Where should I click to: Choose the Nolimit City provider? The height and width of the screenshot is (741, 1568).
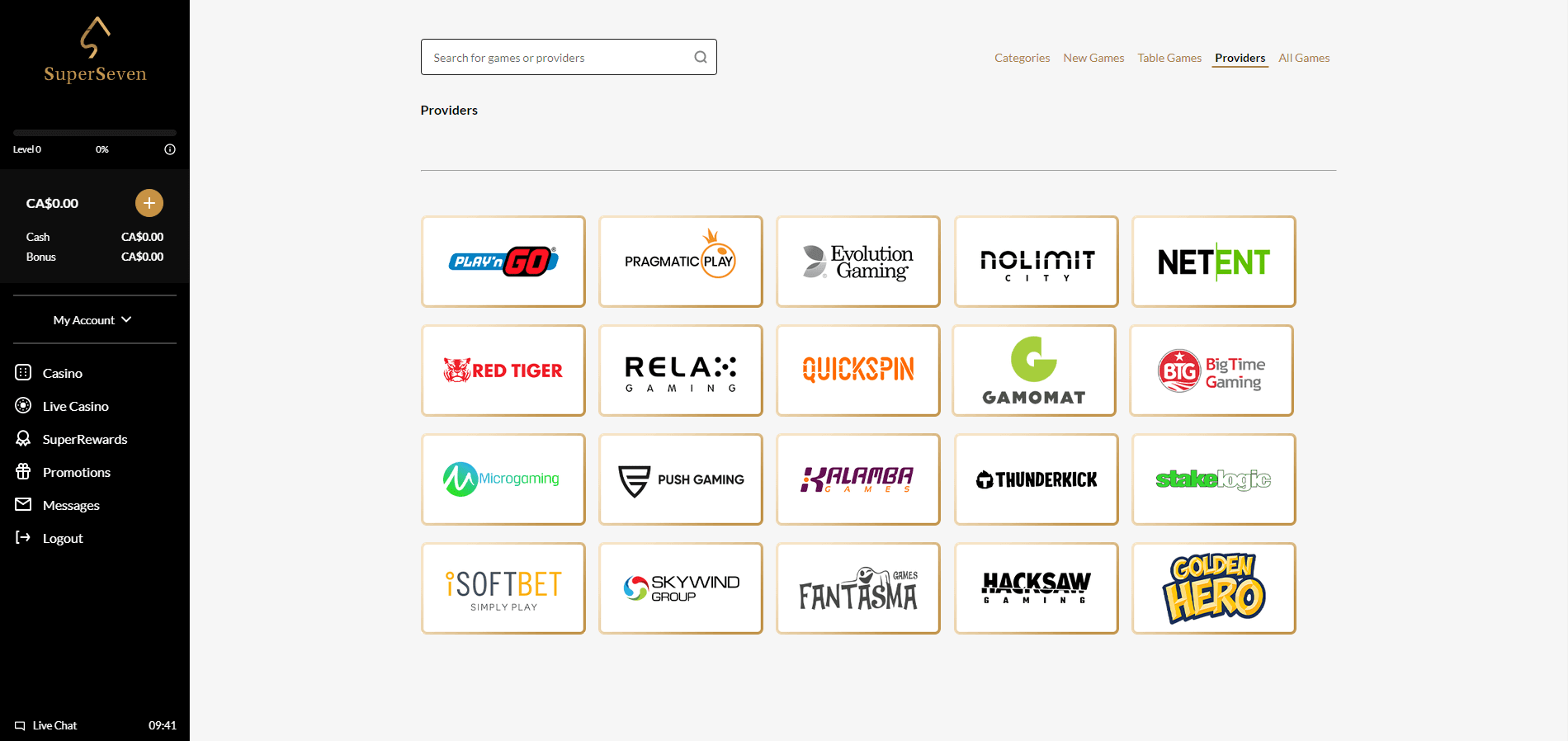click(1037, 262)
